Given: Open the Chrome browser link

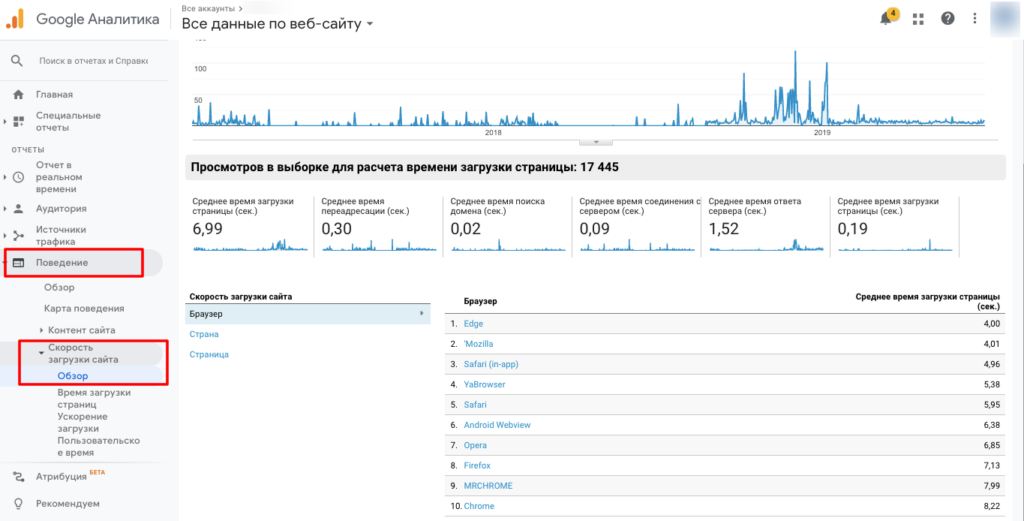Looking at the screenshot, I should coord(479,506).
